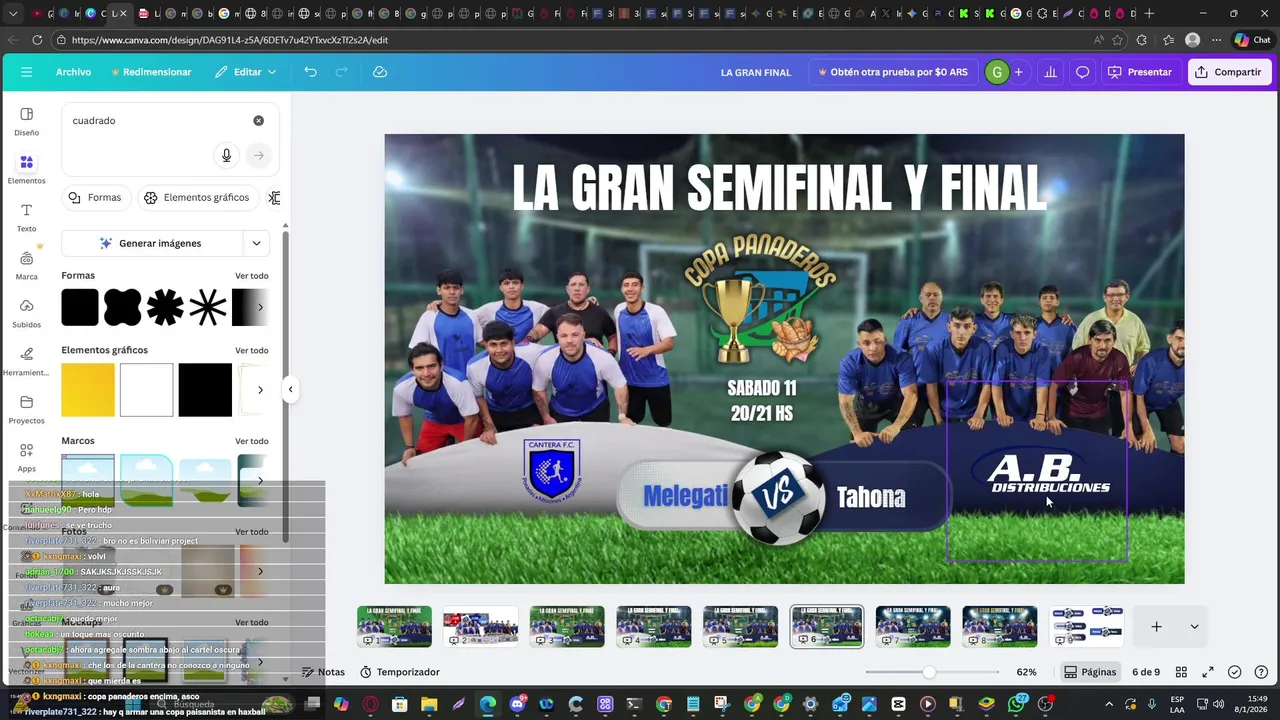Open the Compartir share button

coord(1229,72)
